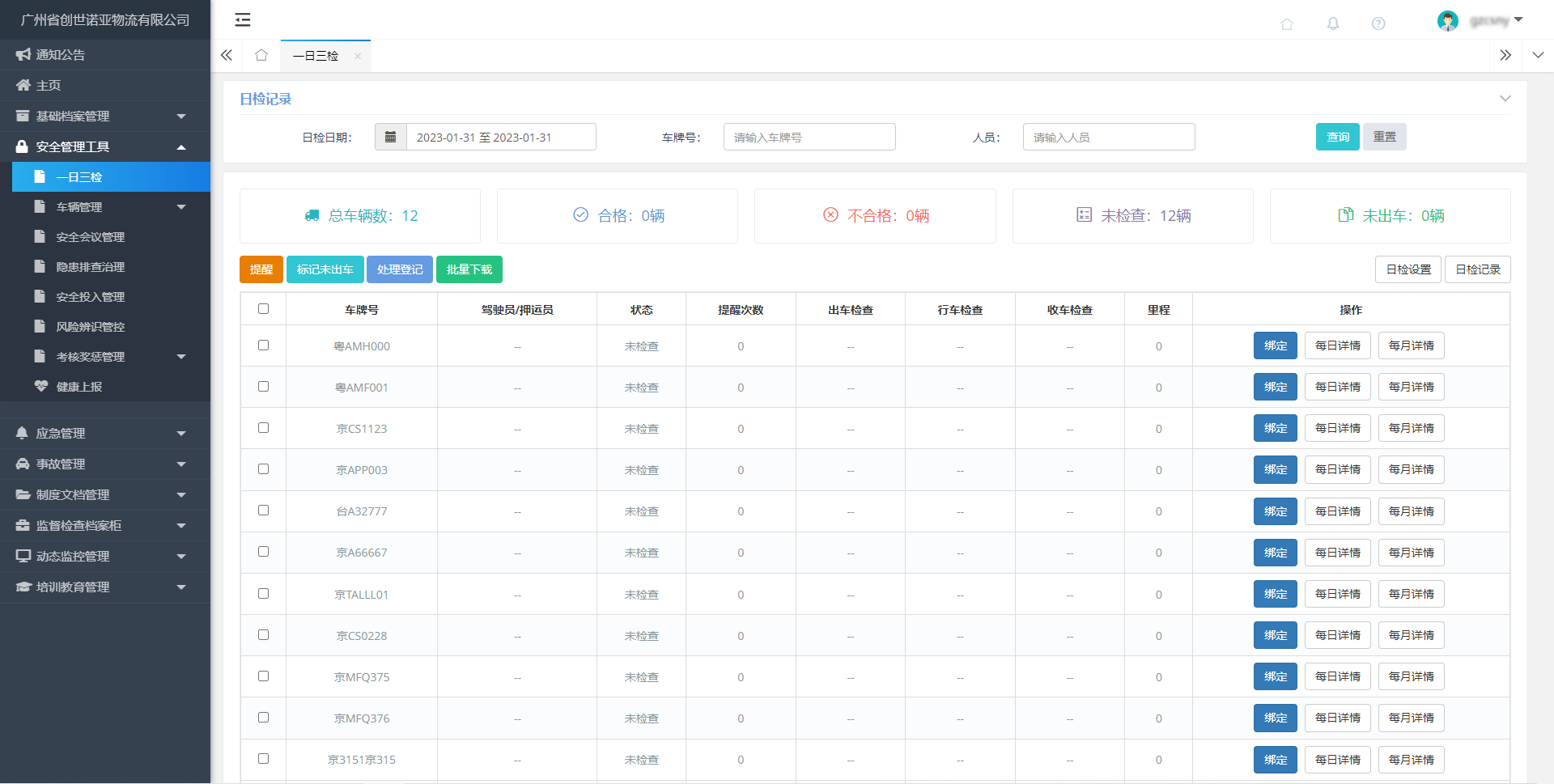Toggle the select-all checkbox in table header
The image size is (1554, 784).
click(x=263, y=309)
